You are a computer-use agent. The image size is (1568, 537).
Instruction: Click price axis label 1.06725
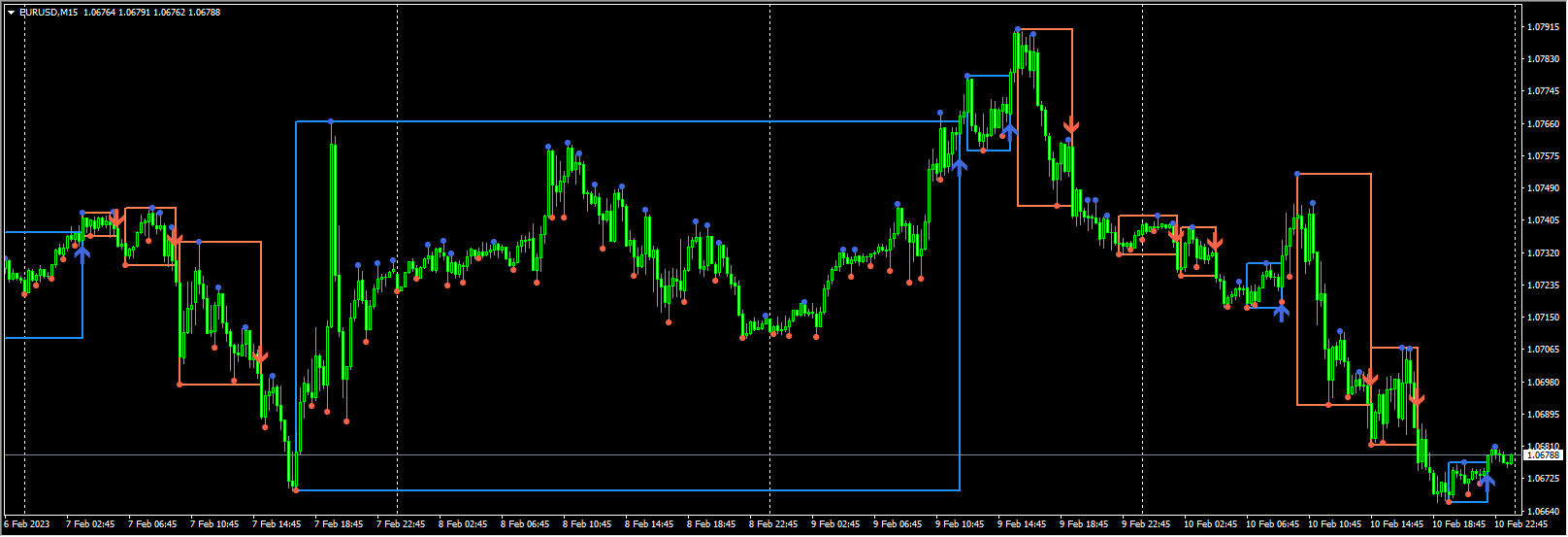click(x=1544, y=478)
